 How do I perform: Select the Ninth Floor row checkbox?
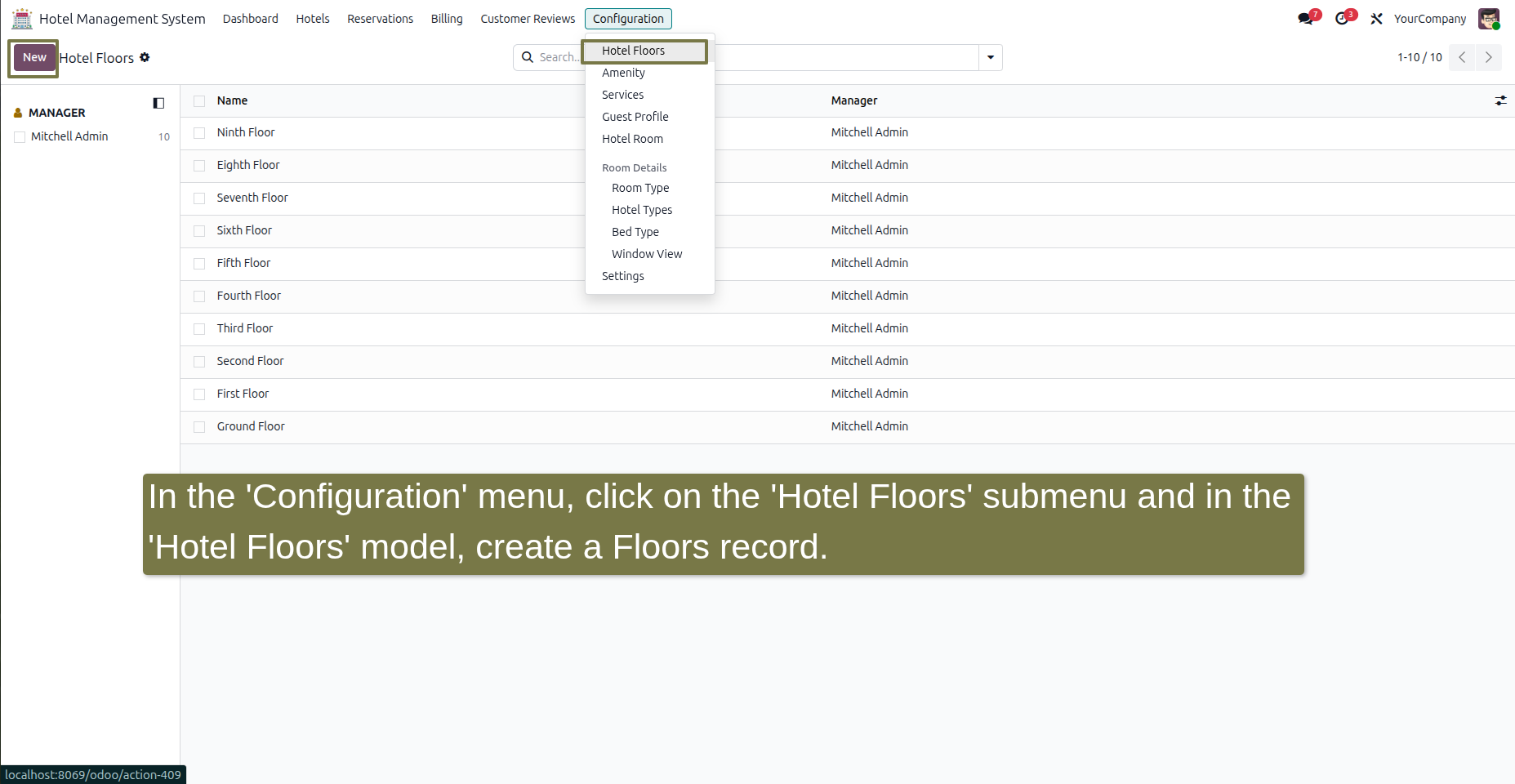coord(199,133)
